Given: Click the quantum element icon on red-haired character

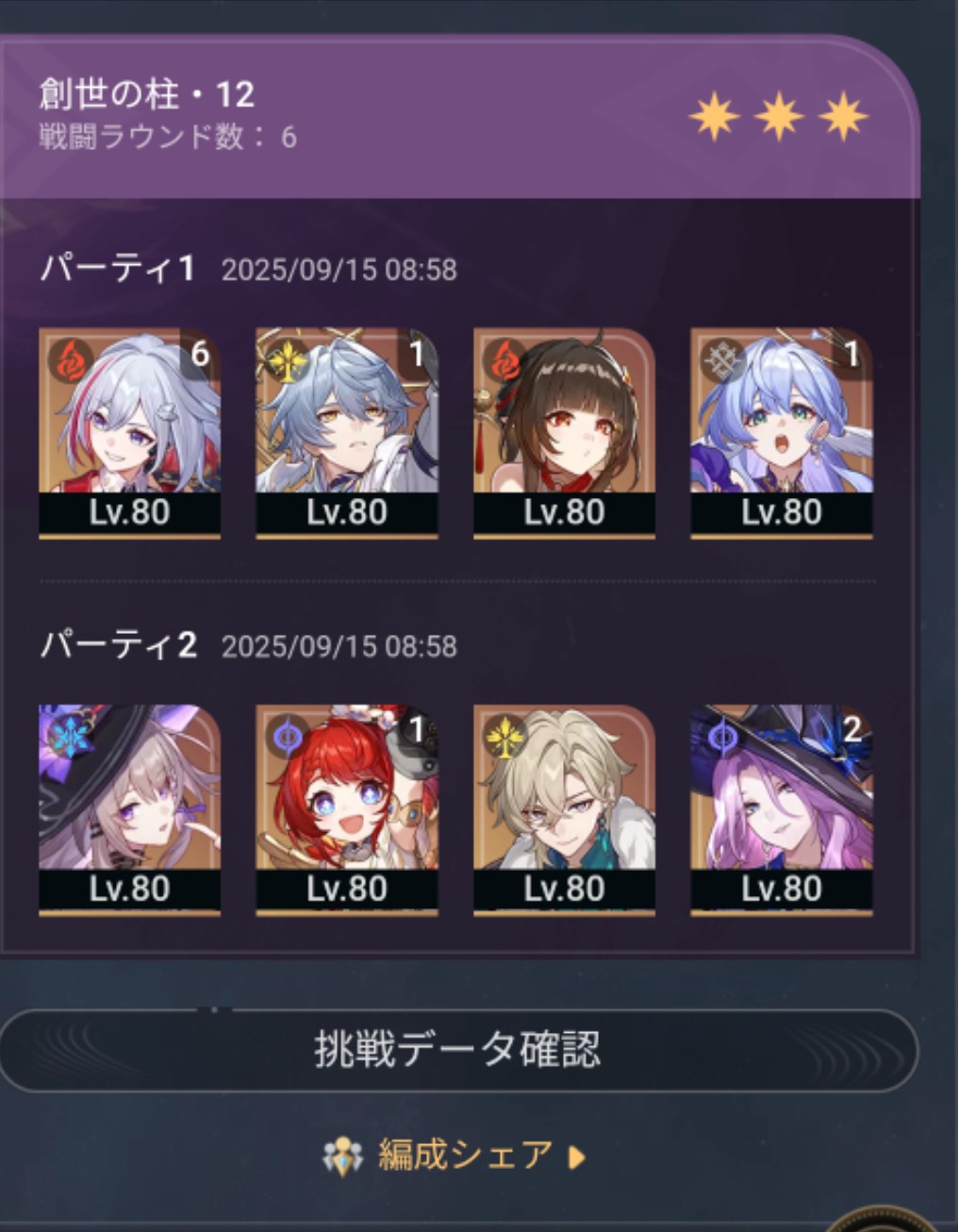Looking at the screenshot, I should tap(289, 737).
